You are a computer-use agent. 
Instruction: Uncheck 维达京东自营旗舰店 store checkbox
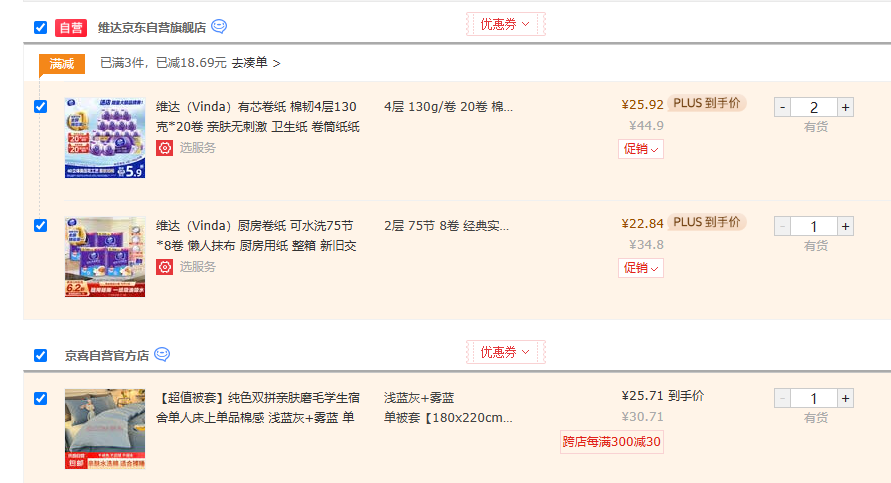(x=40, y=27)
